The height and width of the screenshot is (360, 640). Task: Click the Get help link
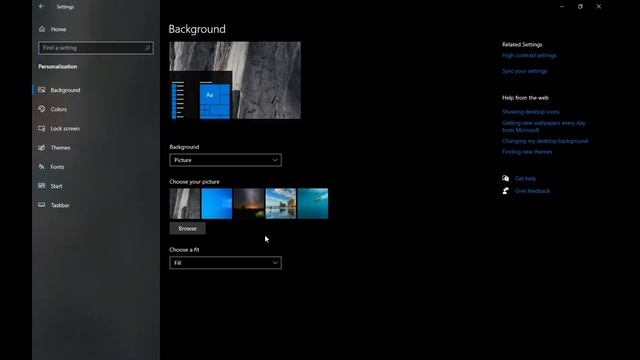click(x=525, y=178)
